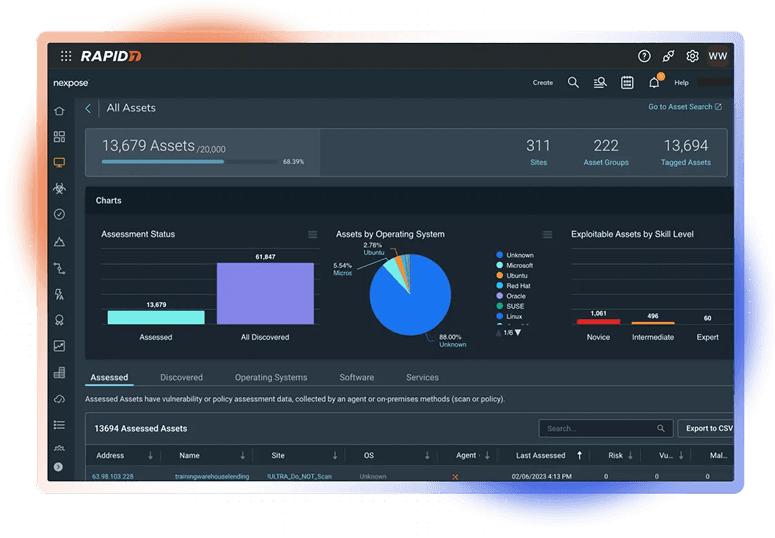This screenshot has height=538, width=775.
Task: Open the app launcher grid icon
Action: tap(66, 56)
